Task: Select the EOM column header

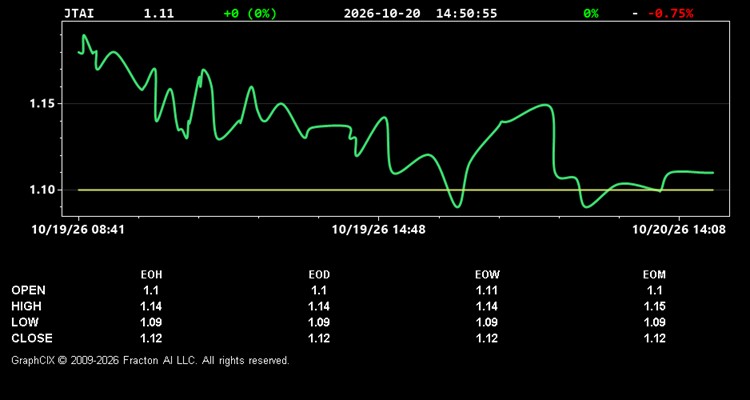Action: click(654, 275)
